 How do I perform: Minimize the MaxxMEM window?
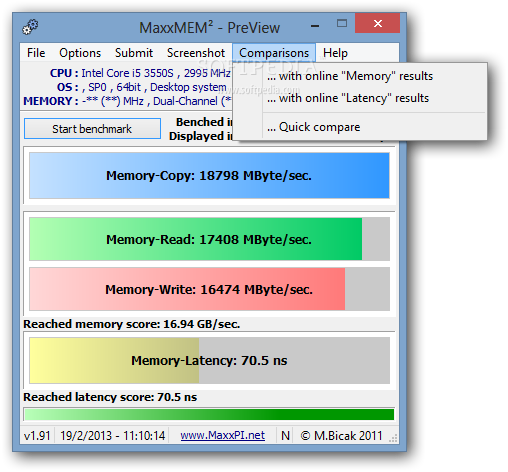315,25
